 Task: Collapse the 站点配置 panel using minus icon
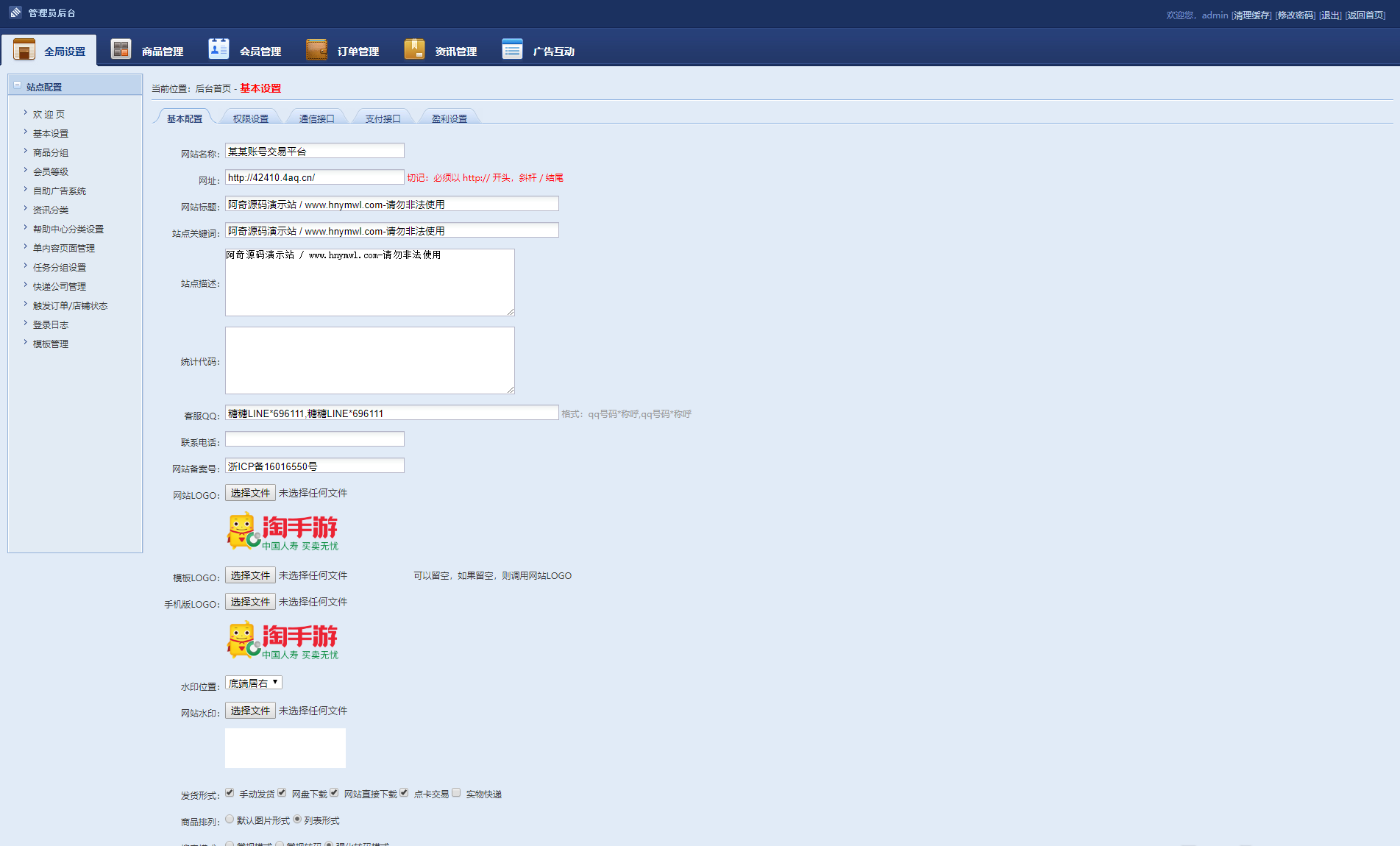[x=17, y=85]
